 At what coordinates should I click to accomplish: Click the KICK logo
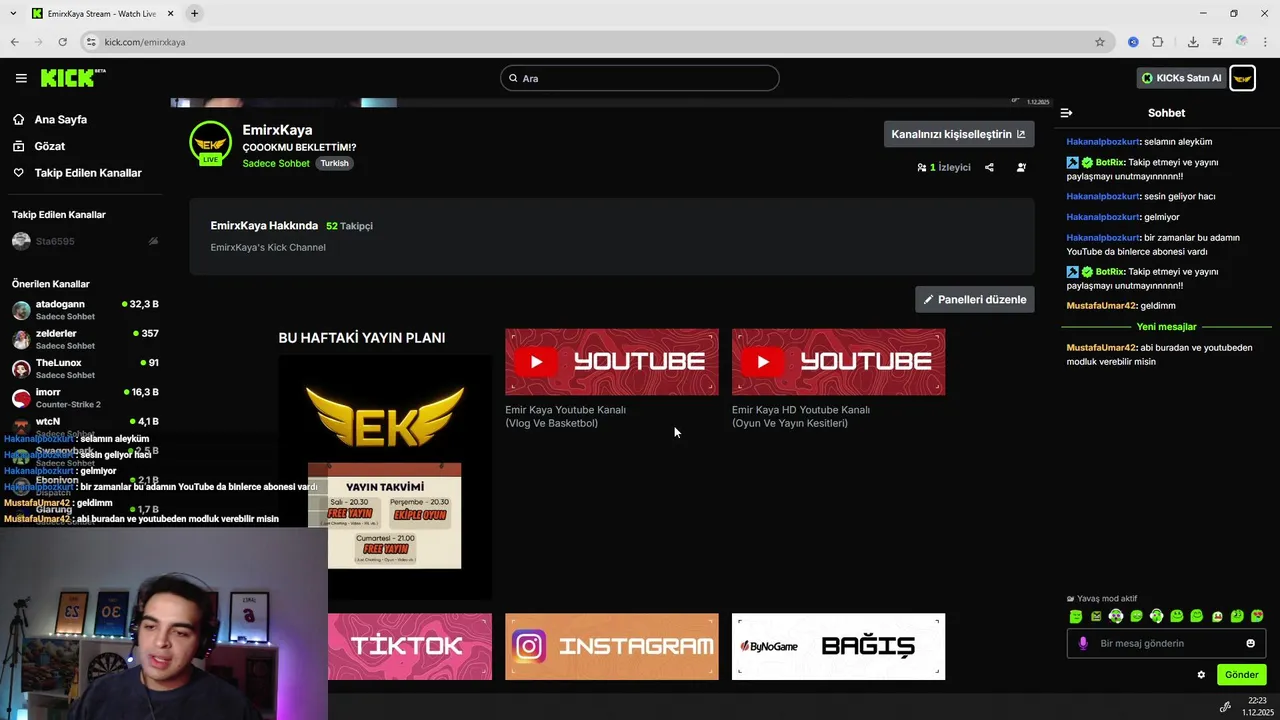[x=73, y=78]
